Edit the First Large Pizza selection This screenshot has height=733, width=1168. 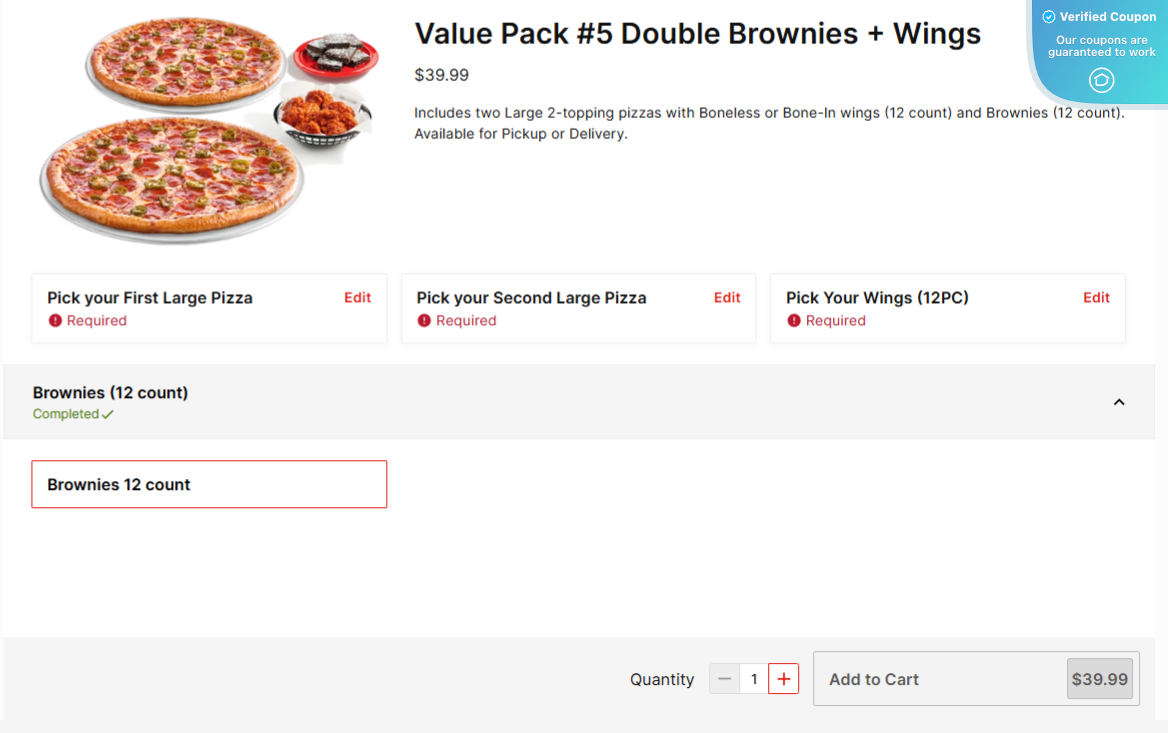coord(357,298)
